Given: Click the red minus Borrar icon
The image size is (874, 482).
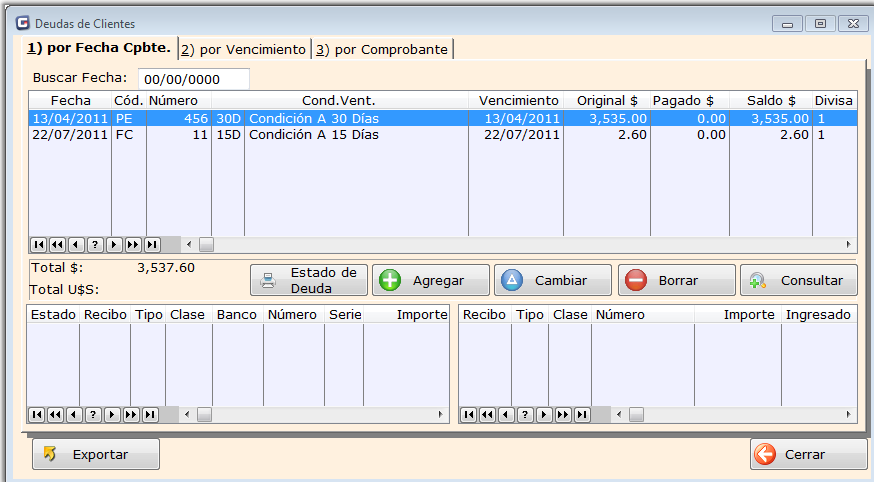Looking at the screenshot, I should (x=635, y=281).
